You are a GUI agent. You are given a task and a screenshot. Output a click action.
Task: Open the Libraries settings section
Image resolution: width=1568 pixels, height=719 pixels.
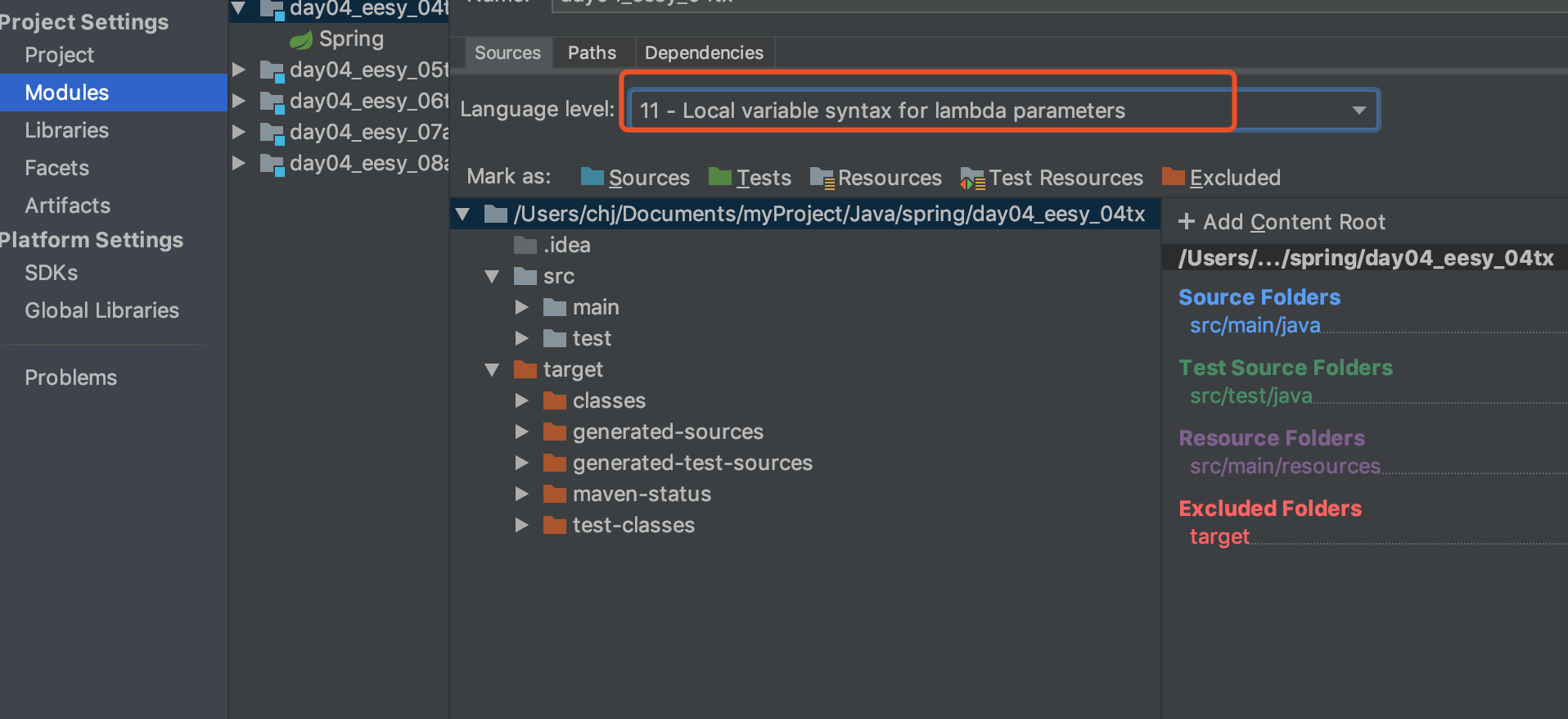(66, 130)
